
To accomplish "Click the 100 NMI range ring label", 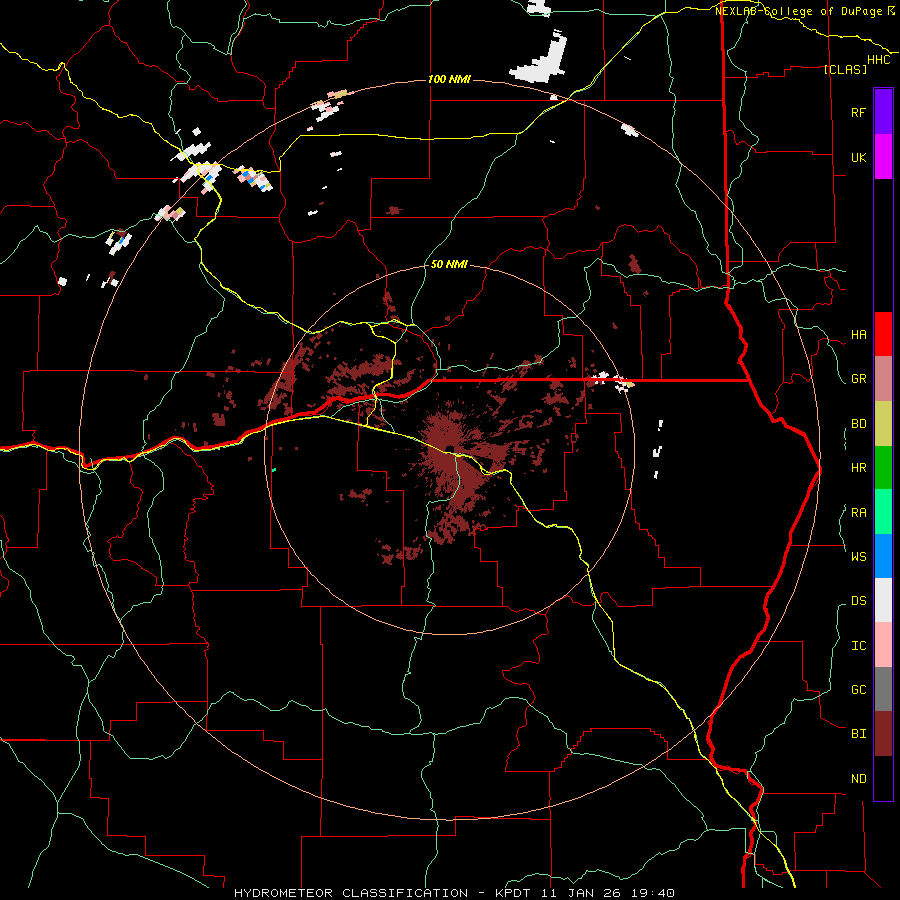I will 449,79.
